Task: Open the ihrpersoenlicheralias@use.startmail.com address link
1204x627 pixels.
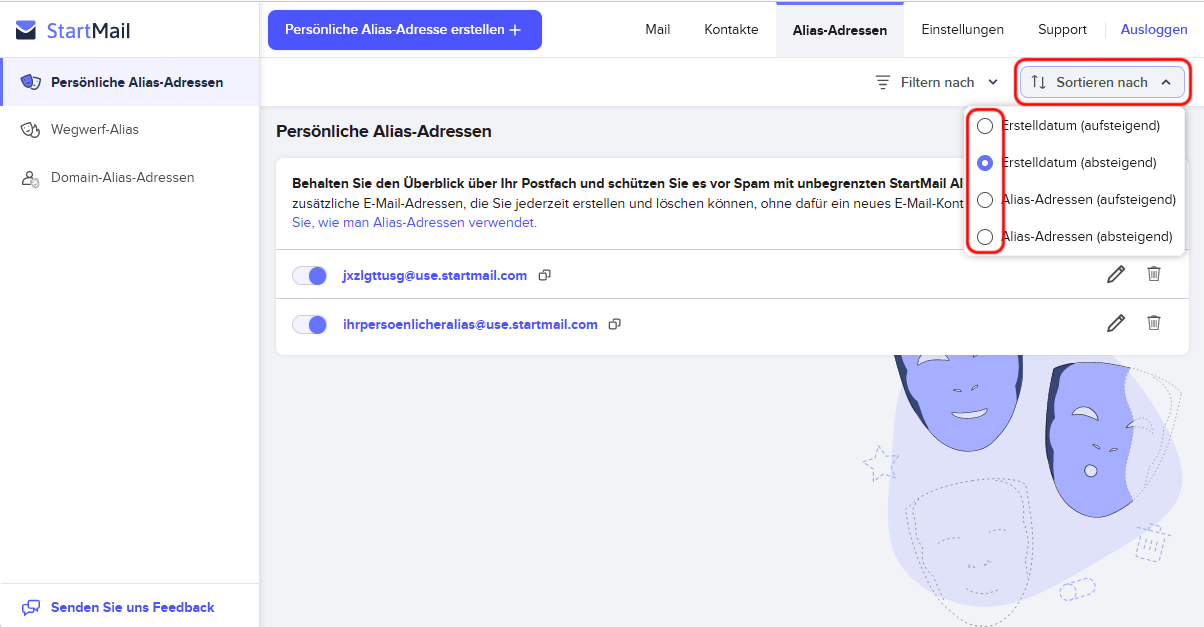Action: [x=470, y=324]
